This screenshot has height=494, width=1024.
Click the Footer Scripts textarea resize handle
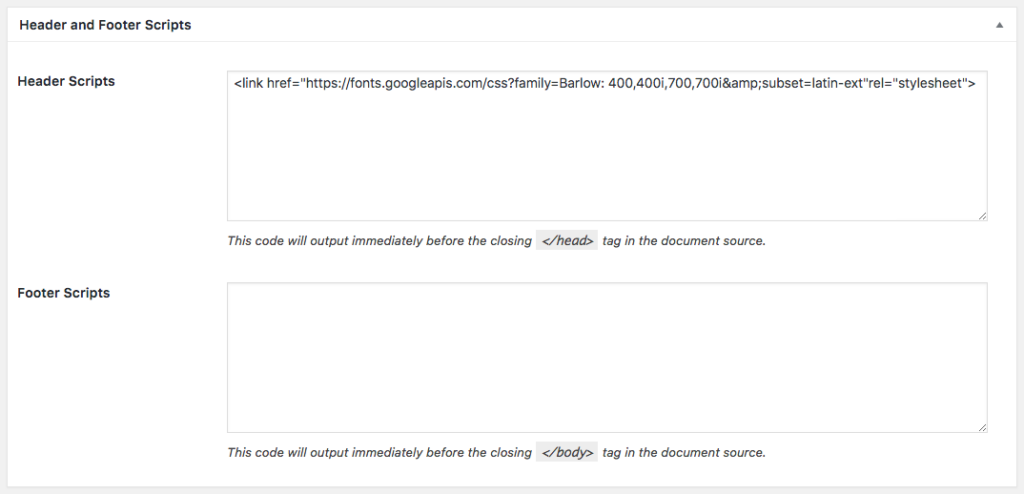(x=982, y=427)
